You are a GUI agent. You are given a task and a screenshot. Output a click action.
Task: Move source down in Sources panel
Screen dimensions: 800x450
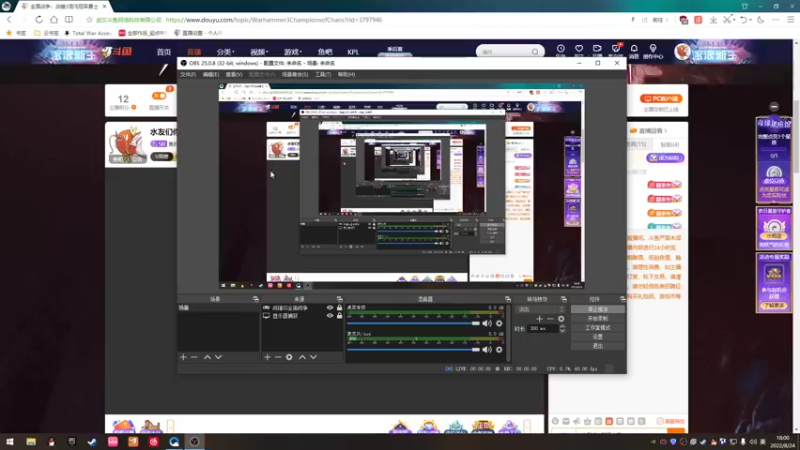click(x=313, y=357)
